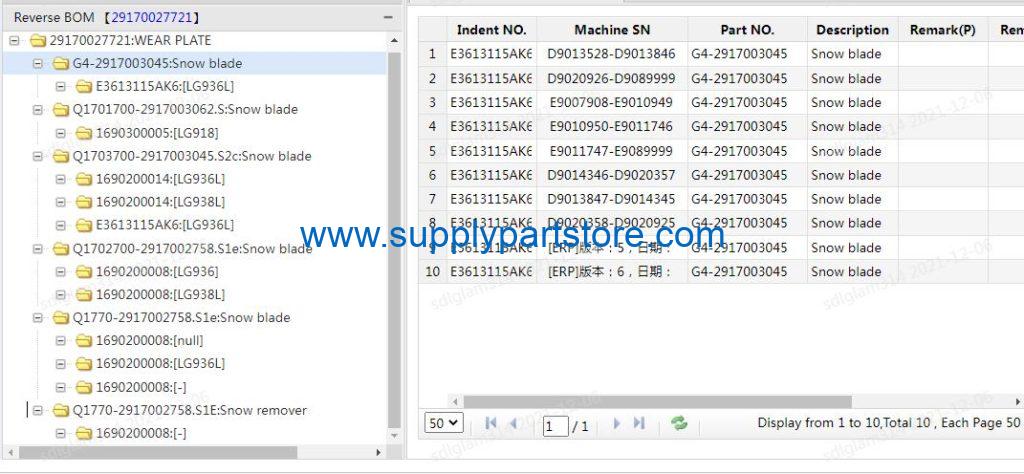Collapse the root 29170027721:WEAR PLATE node
1024x474 pixels.
tap(14, 41)
